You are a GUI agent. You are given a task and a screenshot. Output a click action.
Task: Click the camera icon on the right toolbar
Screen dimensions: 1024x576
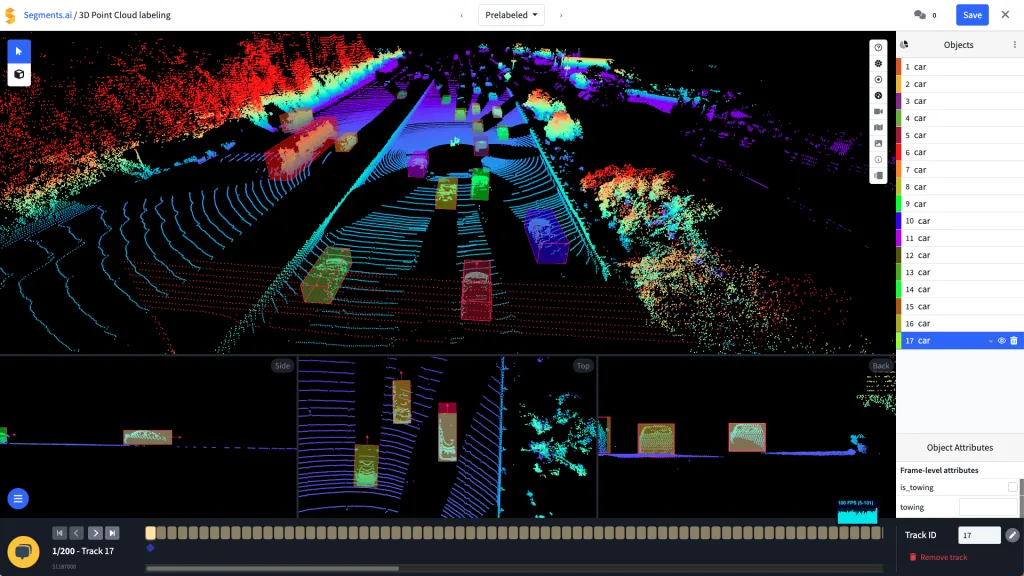point(879,112)
